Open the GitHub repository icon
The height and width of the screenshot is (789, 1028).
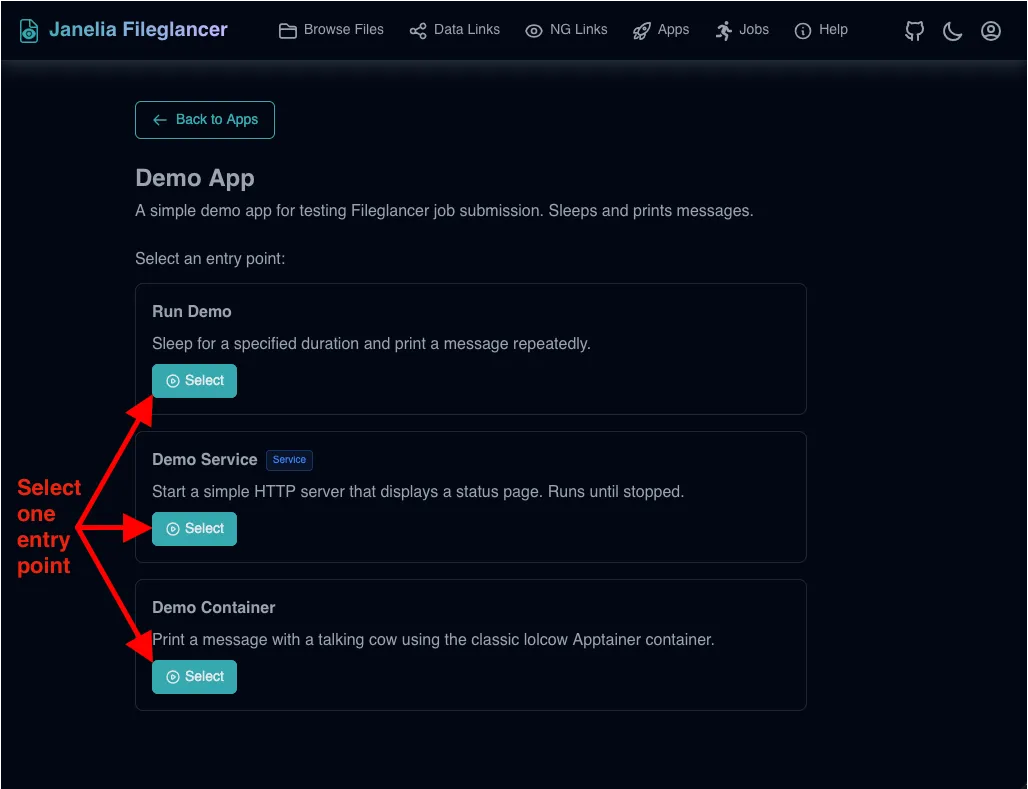[x=915, y=31]
